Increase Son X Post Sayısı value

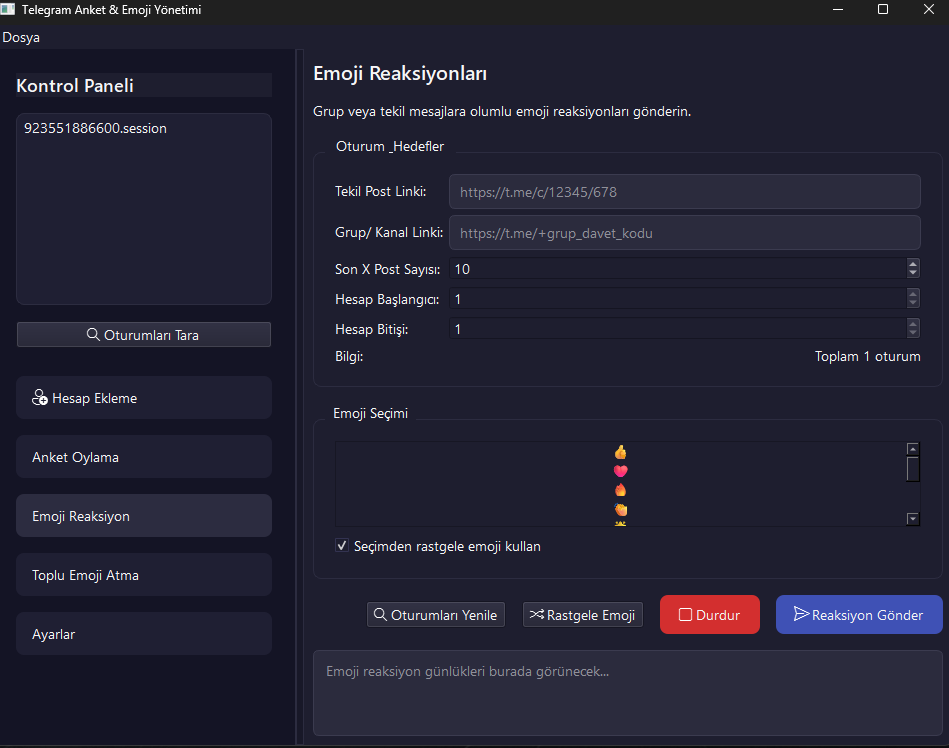[x=912, y=264]
